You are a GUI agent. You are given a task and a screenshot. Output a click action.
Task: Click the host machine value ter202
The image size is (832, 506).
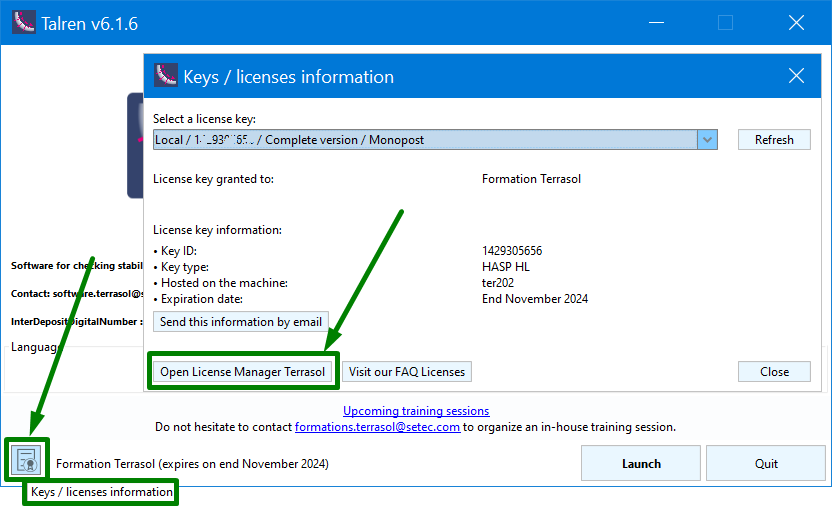click(x=498, y=283)
